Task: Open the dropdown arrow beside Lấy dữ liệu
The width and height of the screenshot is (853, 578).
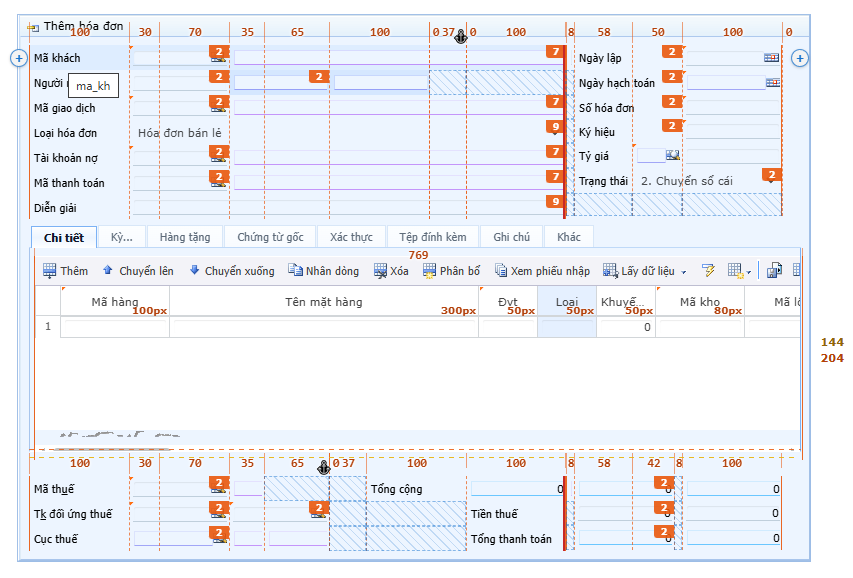Action: (684, 272)
